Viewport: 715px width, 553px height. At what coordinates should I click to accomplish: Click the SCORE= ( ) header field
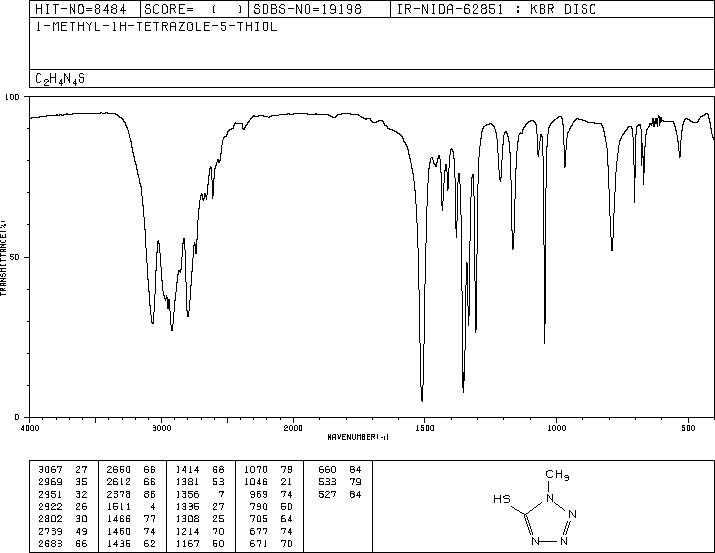[x=194, y=10]
